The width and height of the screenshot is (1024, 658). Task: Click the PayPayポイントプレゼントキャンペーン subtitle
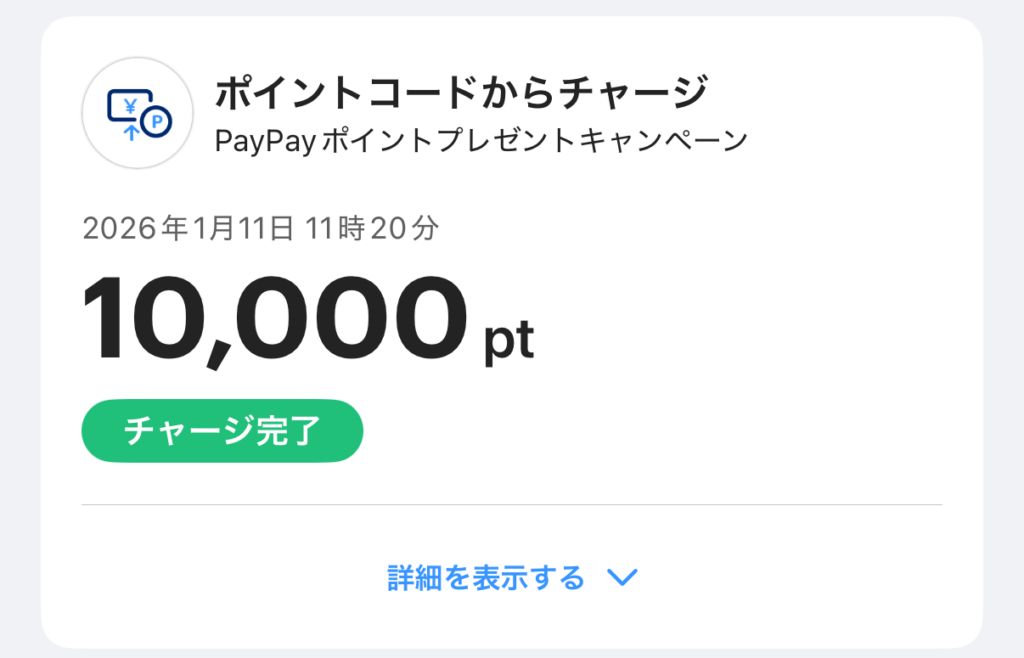481,141
